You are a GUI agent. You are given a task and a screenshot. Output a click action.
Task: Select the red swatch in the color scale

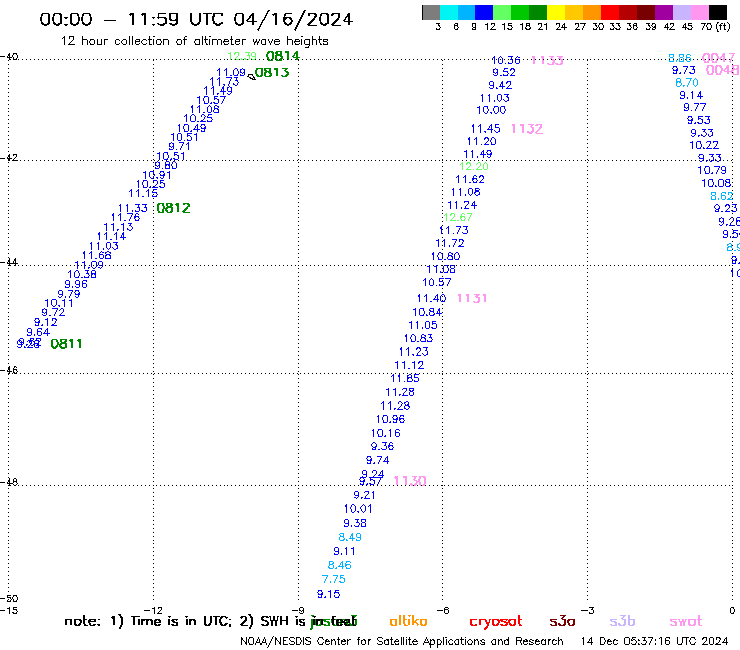pyautogui.click(x=609, y=12)
